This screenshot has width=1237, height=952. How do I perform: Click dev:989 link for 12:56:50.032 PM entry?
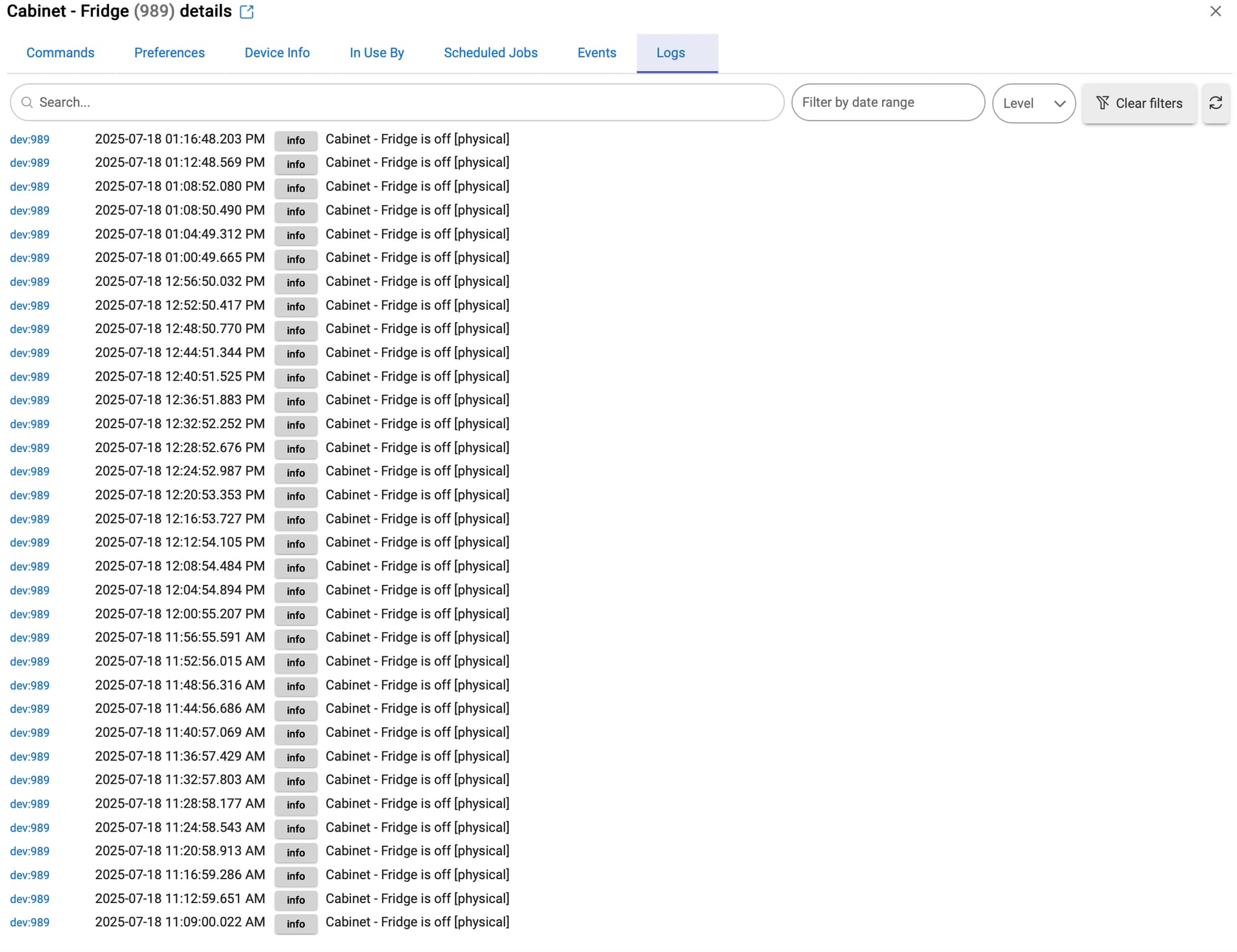[x=30, y=282]
